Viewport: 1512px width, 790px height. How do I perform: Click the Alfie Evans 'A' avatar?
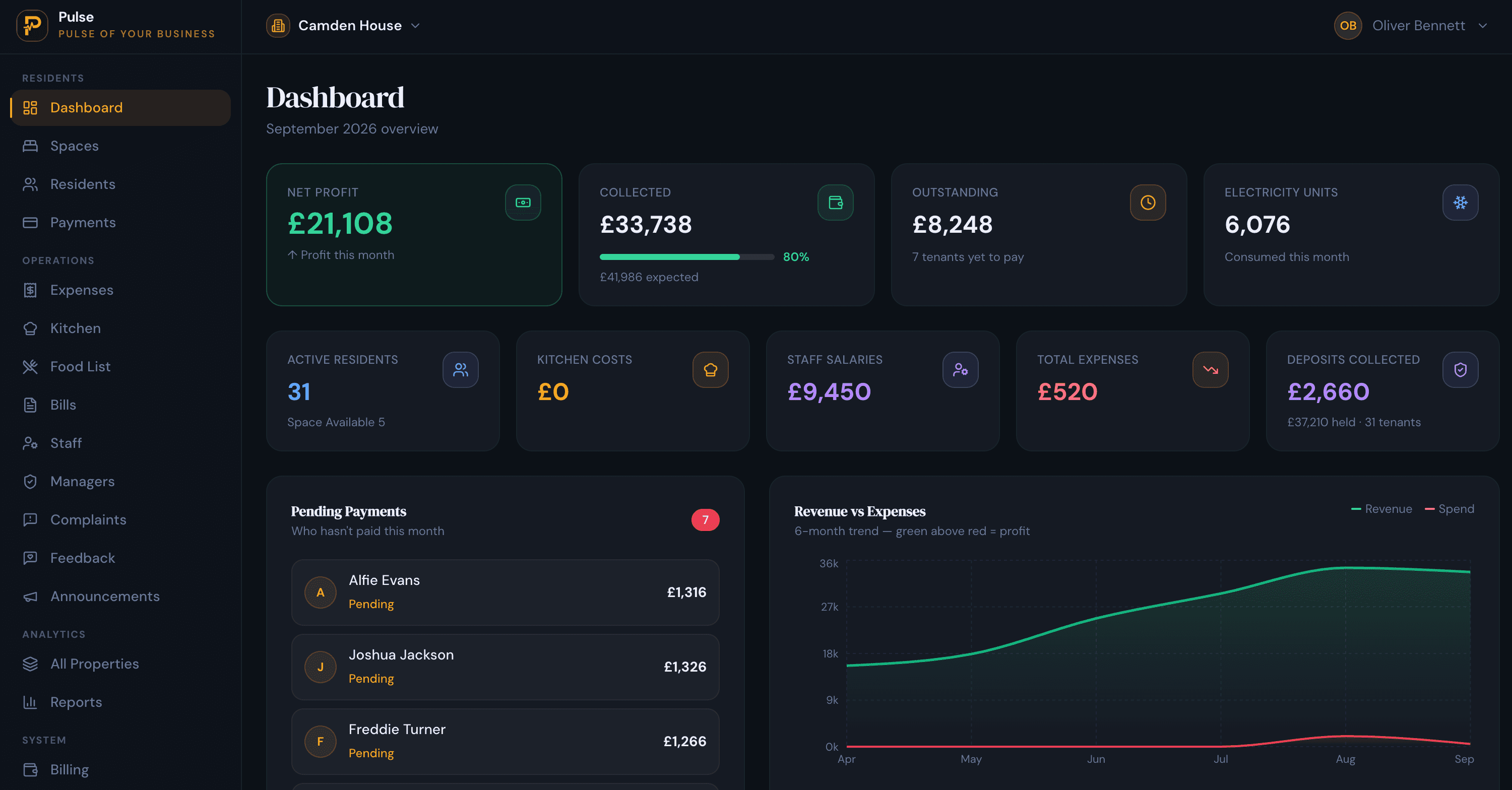tap(321, 592)
